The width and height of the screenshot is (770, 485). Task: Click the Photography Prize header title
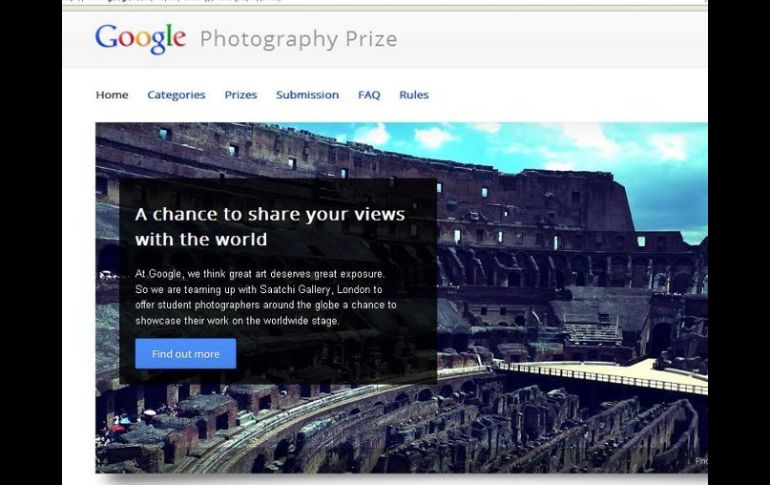click(299, 39)
